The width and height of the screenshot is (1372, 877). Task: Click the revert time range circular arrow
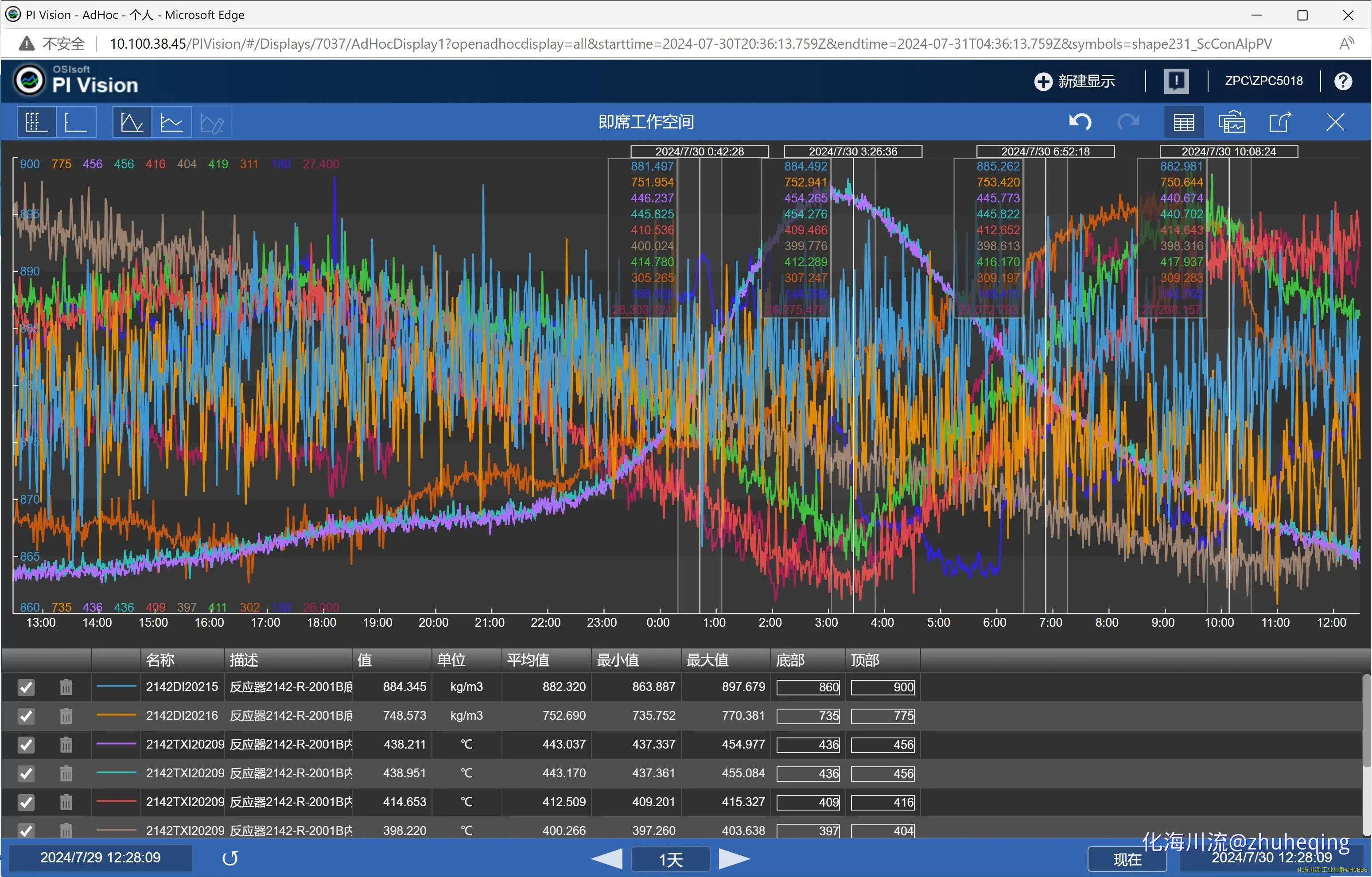point(230,858)
